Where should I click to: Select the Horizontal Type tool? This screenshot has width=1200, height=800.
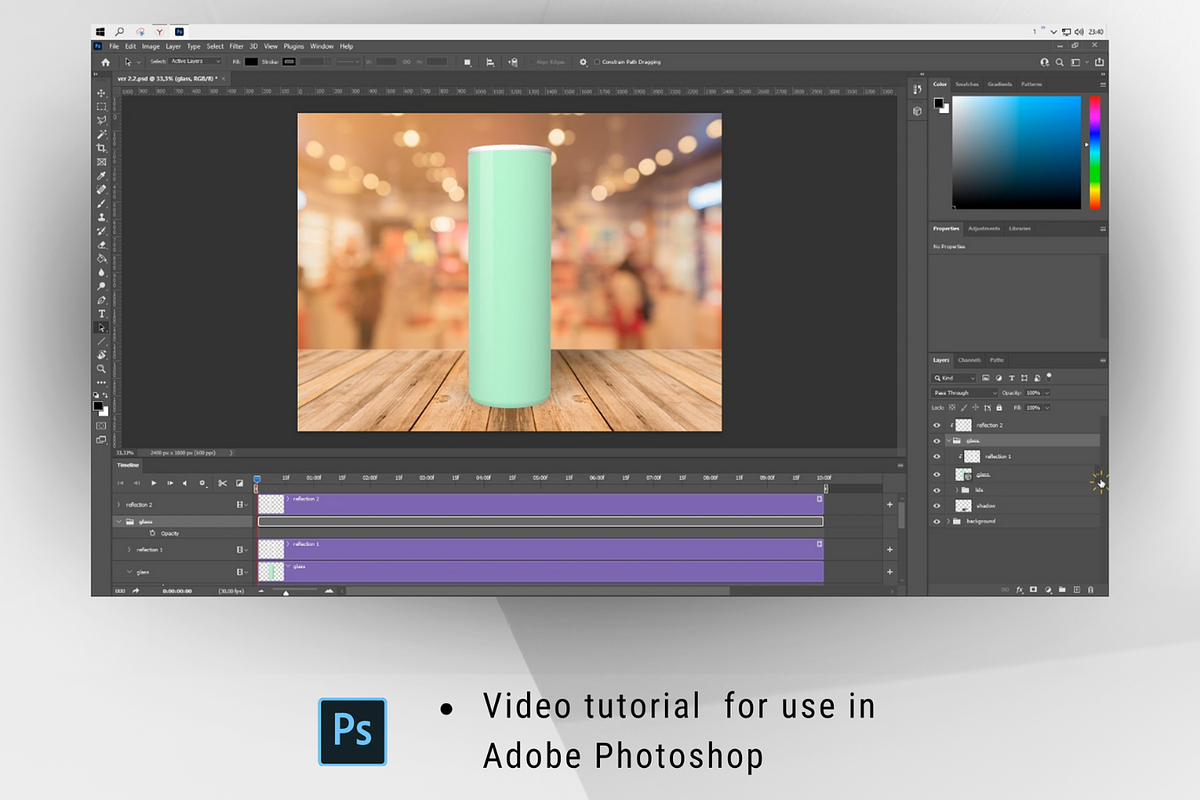(102, 313)
